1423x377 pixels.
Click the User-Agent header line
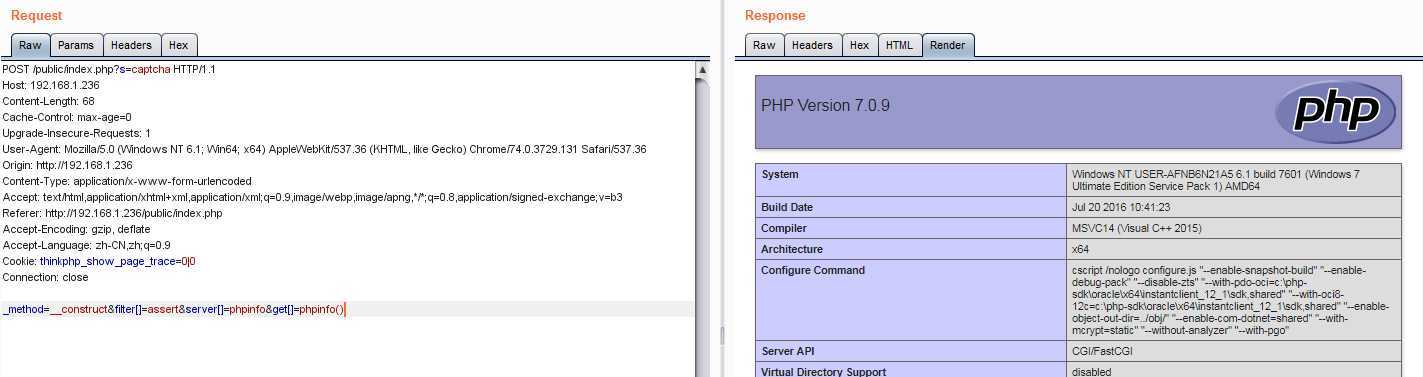coord(324,149)
